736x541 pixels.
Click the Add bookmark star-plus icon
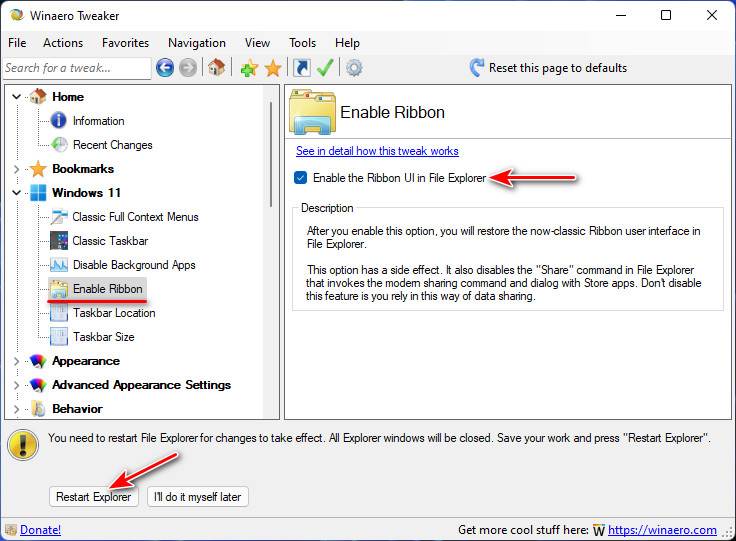coord(249,69)
